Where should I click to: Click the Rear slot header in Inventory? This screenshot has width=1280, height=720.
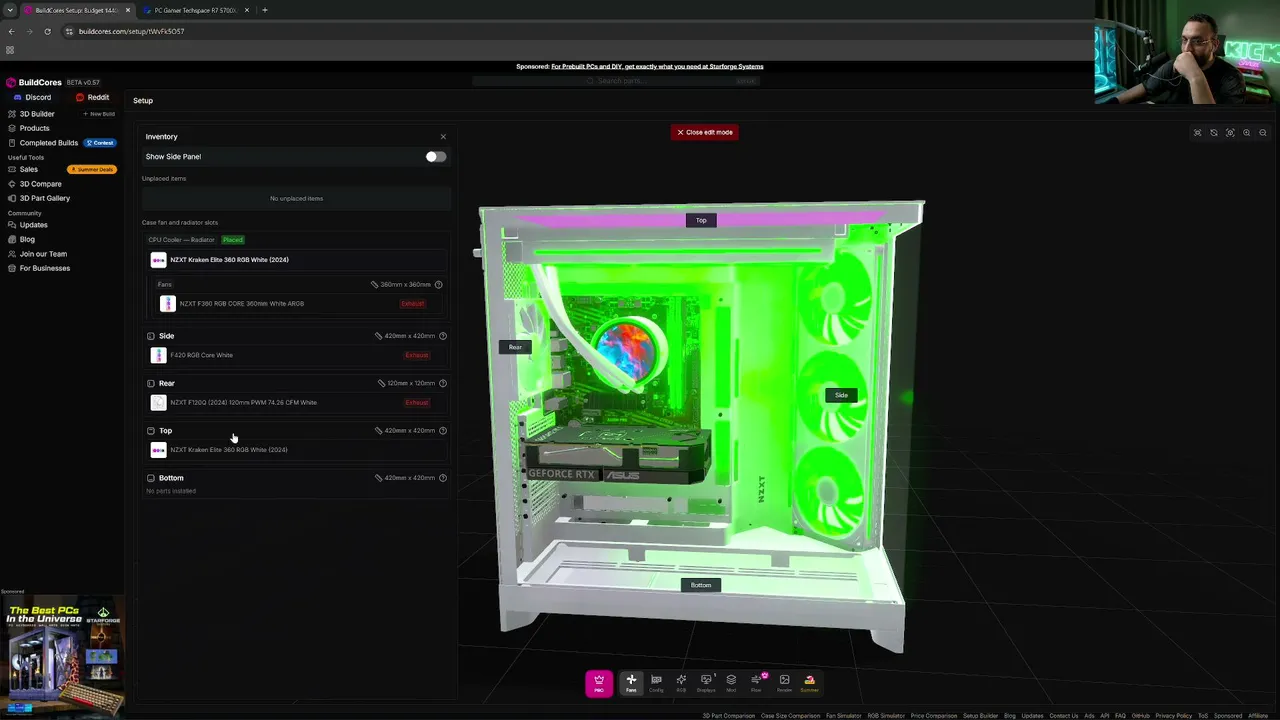pos(167,383)
